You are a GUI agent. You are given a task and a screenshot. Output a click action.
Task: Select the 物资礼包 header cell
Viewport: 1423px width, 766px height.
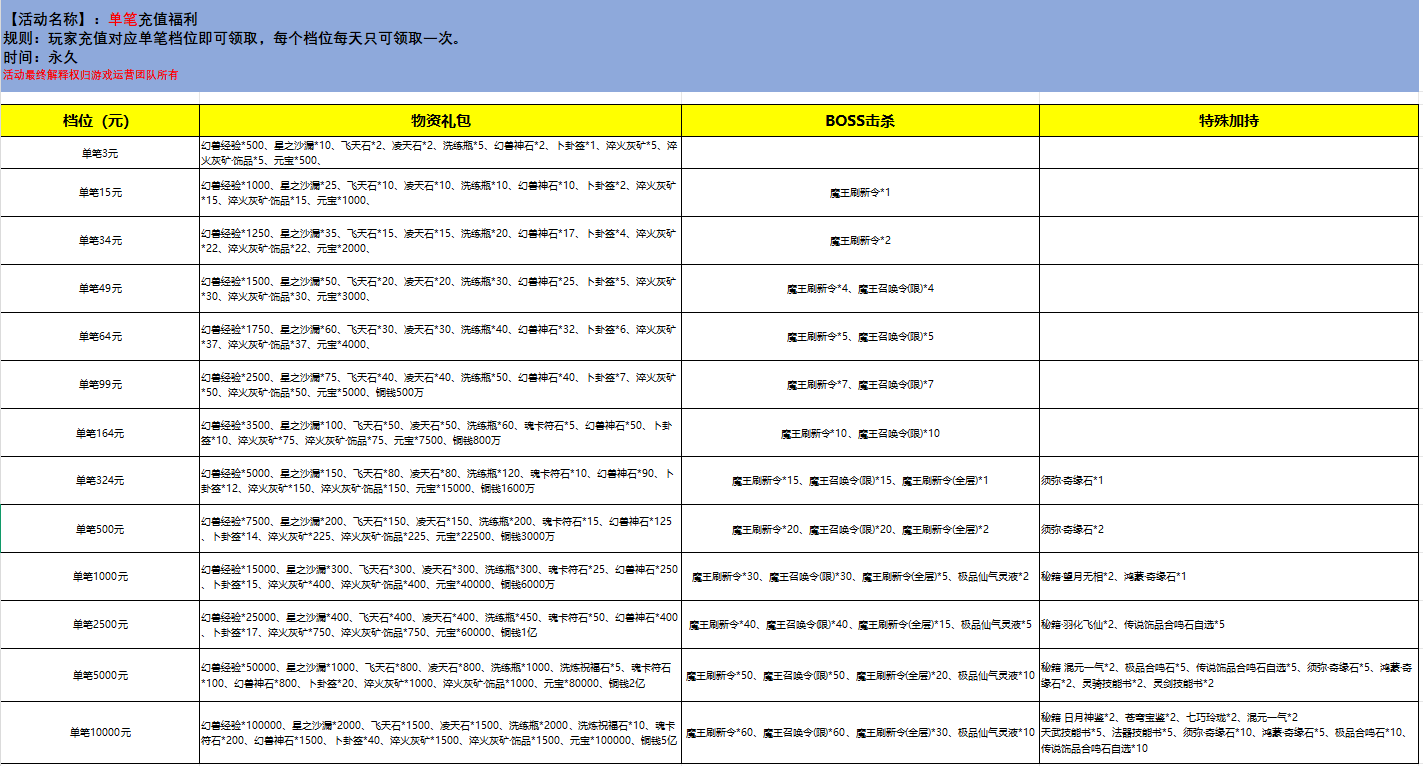(440, 121)
